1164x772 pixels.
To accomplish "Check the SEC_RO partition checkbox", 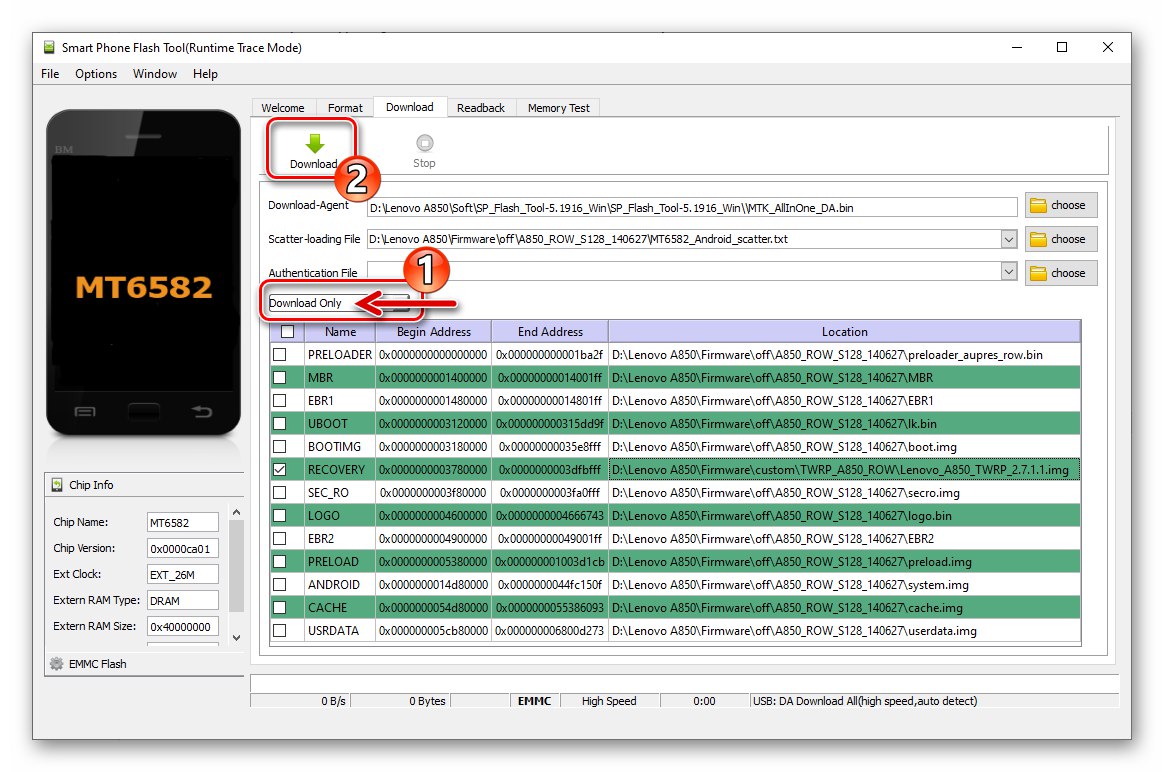I will 280,493.
